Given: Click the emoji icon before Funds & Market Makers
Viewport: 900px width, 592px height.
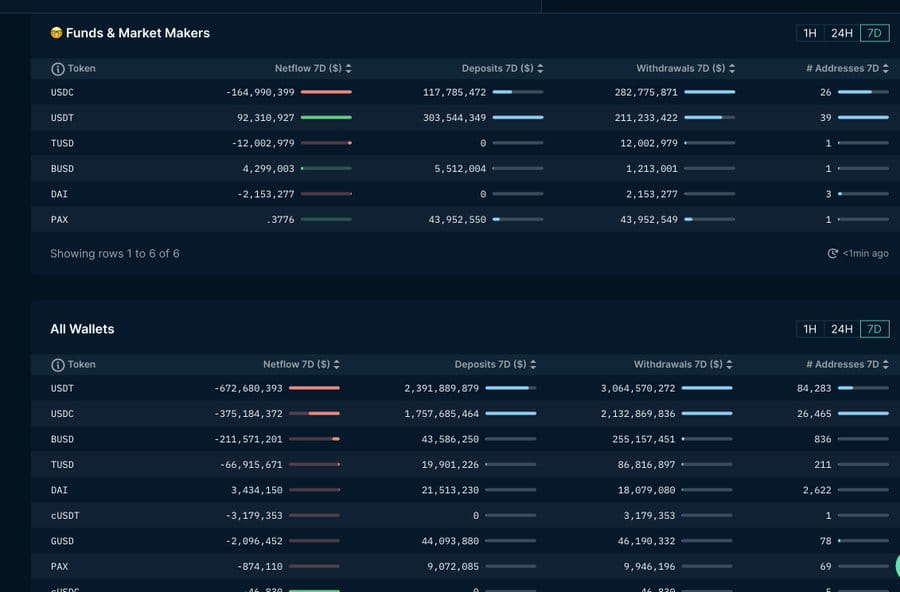Looking at the screenshot, I should click(x=56, y=33).
